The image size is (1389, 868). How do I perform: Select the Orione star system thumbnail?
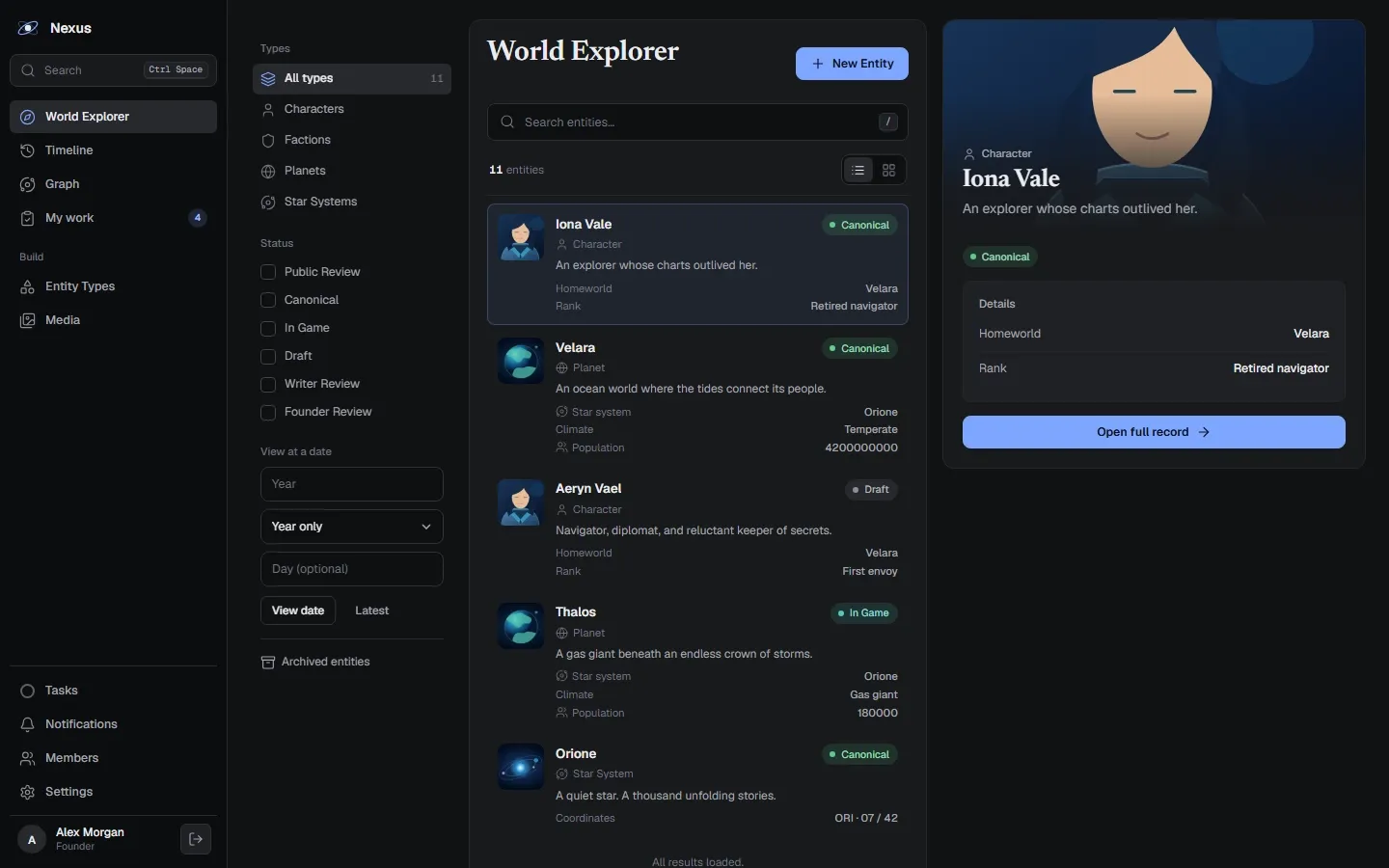521,767
